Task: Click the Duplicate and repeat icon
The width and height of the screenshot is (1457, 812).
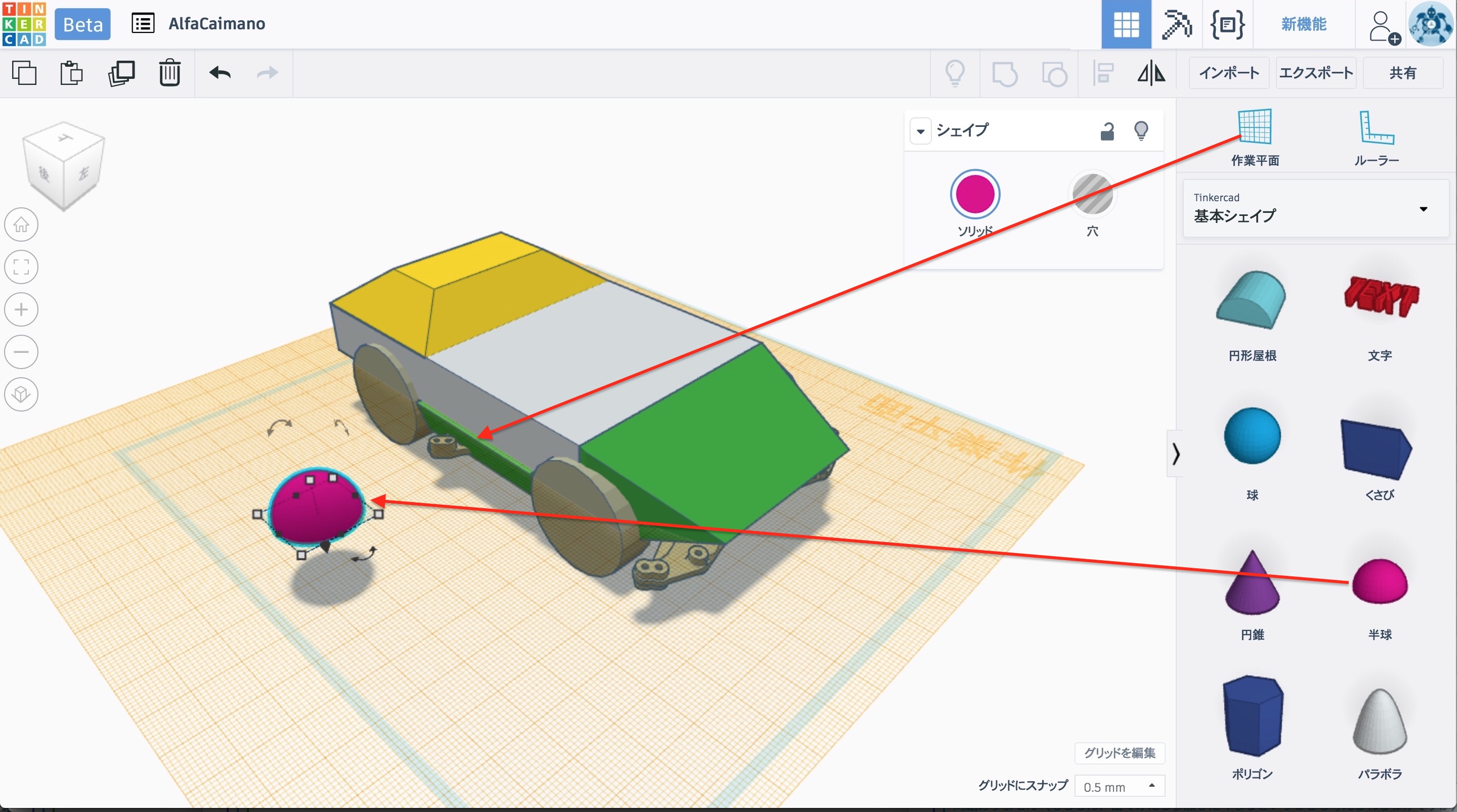Action: pos(121,73)
